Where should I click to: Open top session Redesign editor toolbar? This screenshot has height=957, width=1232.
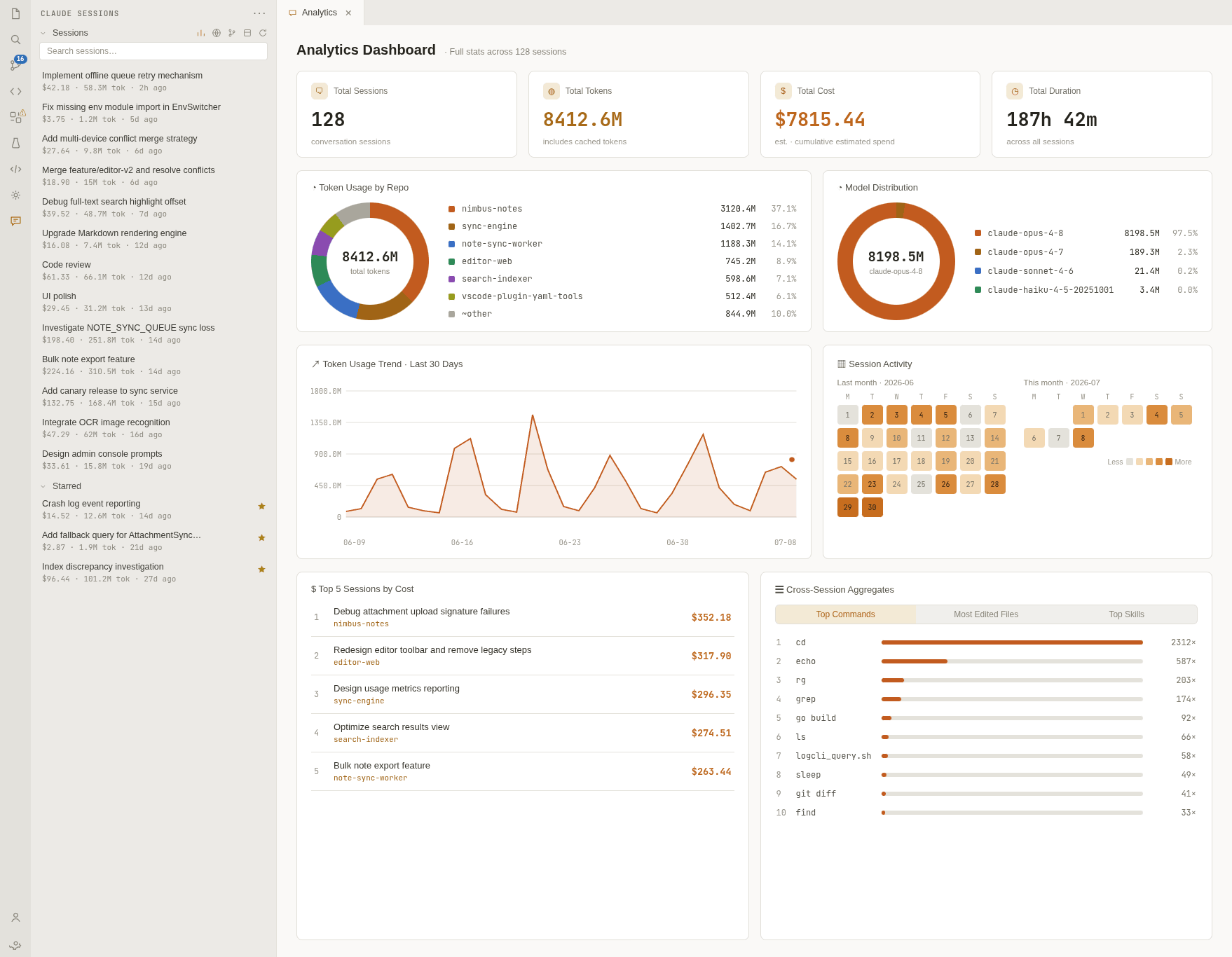tap(523, 656)
